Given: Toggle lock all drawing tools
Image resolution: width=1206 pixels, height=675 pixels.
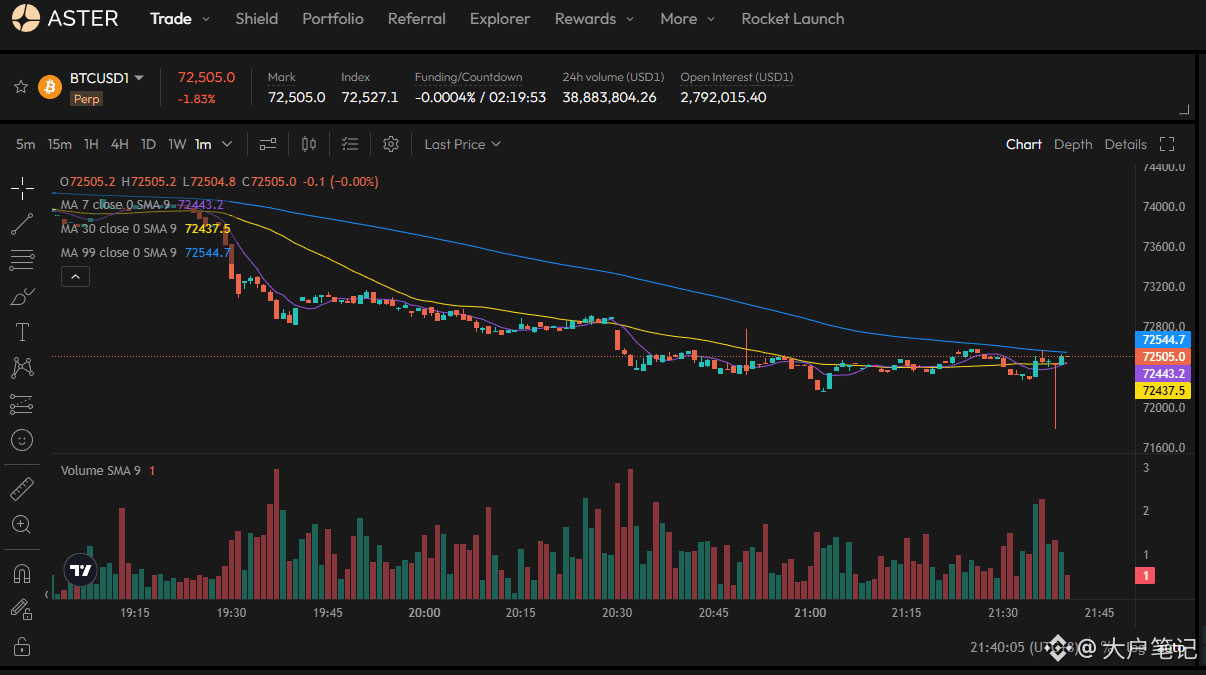Looking at the screenshot, I should click(22, 647).
